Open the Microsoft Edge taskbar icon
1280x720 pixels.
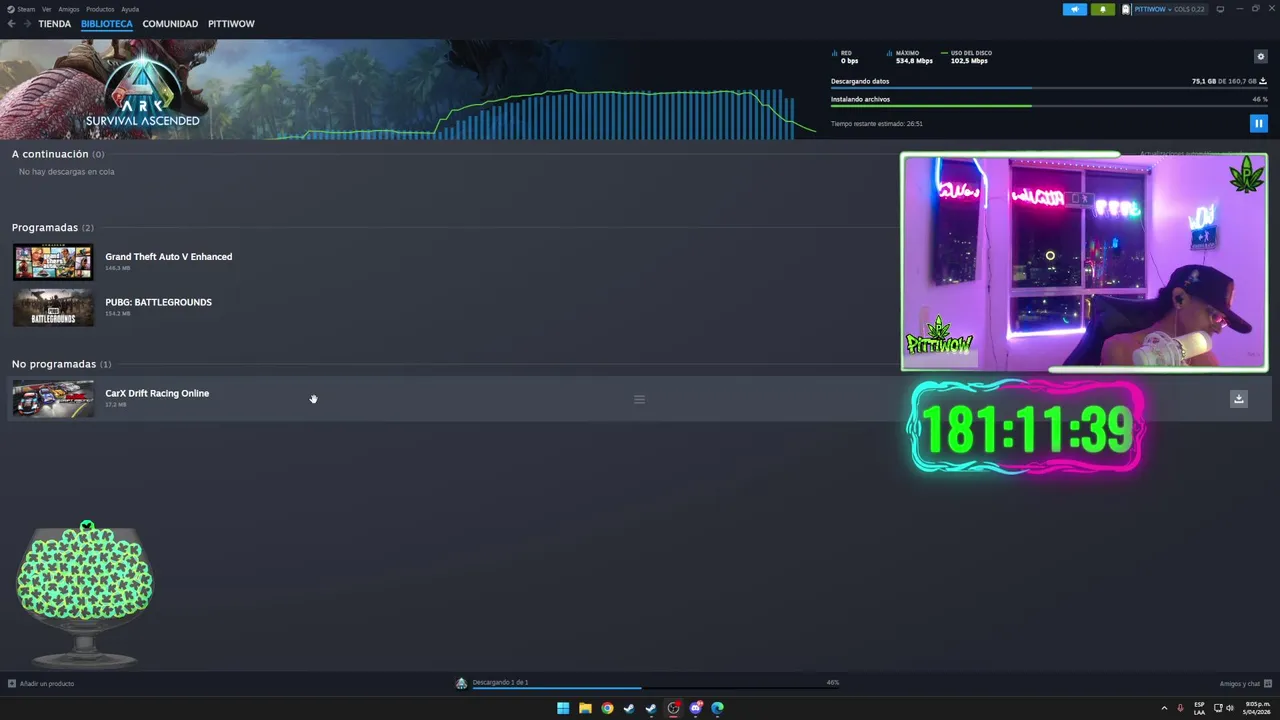717,708
